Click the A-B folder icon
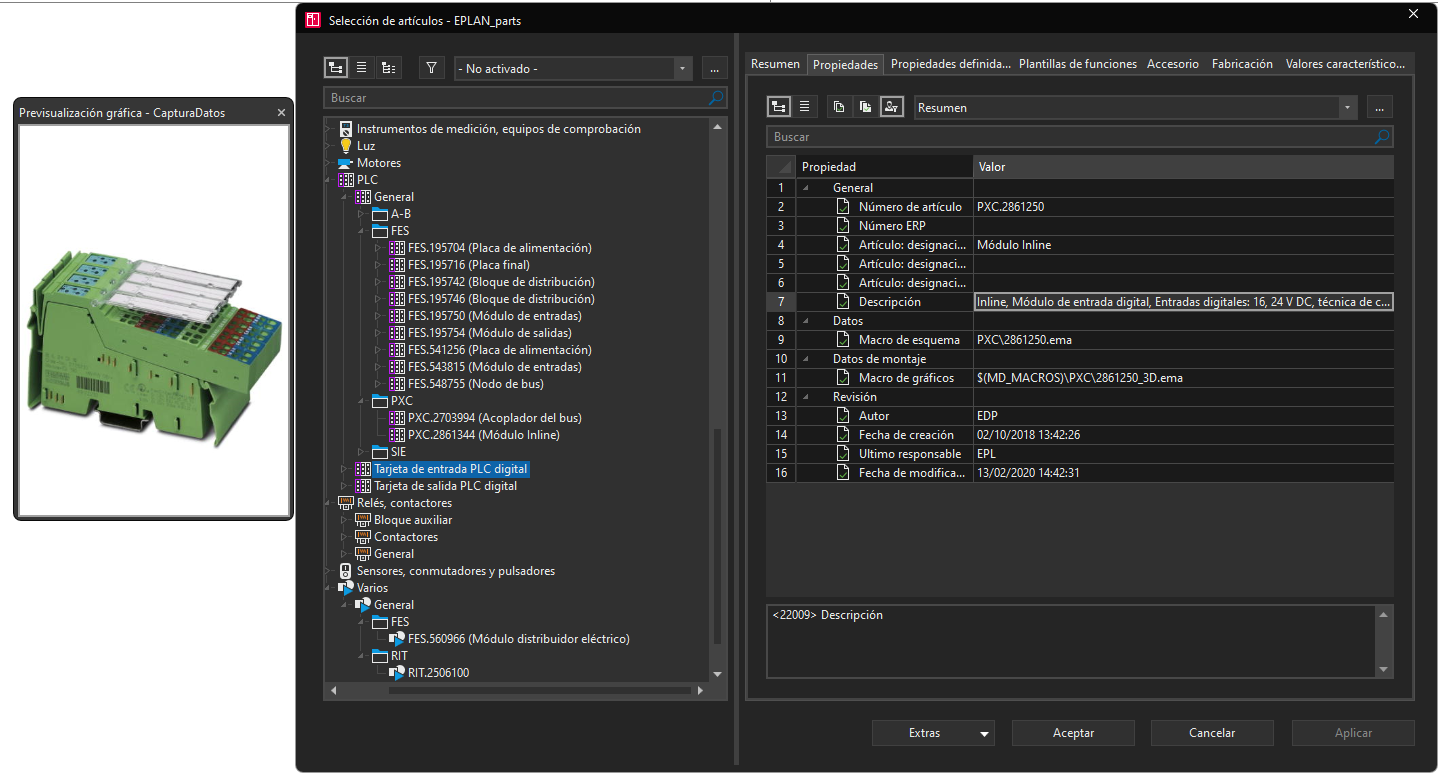Screen dimensions: 1438x773 380,214
